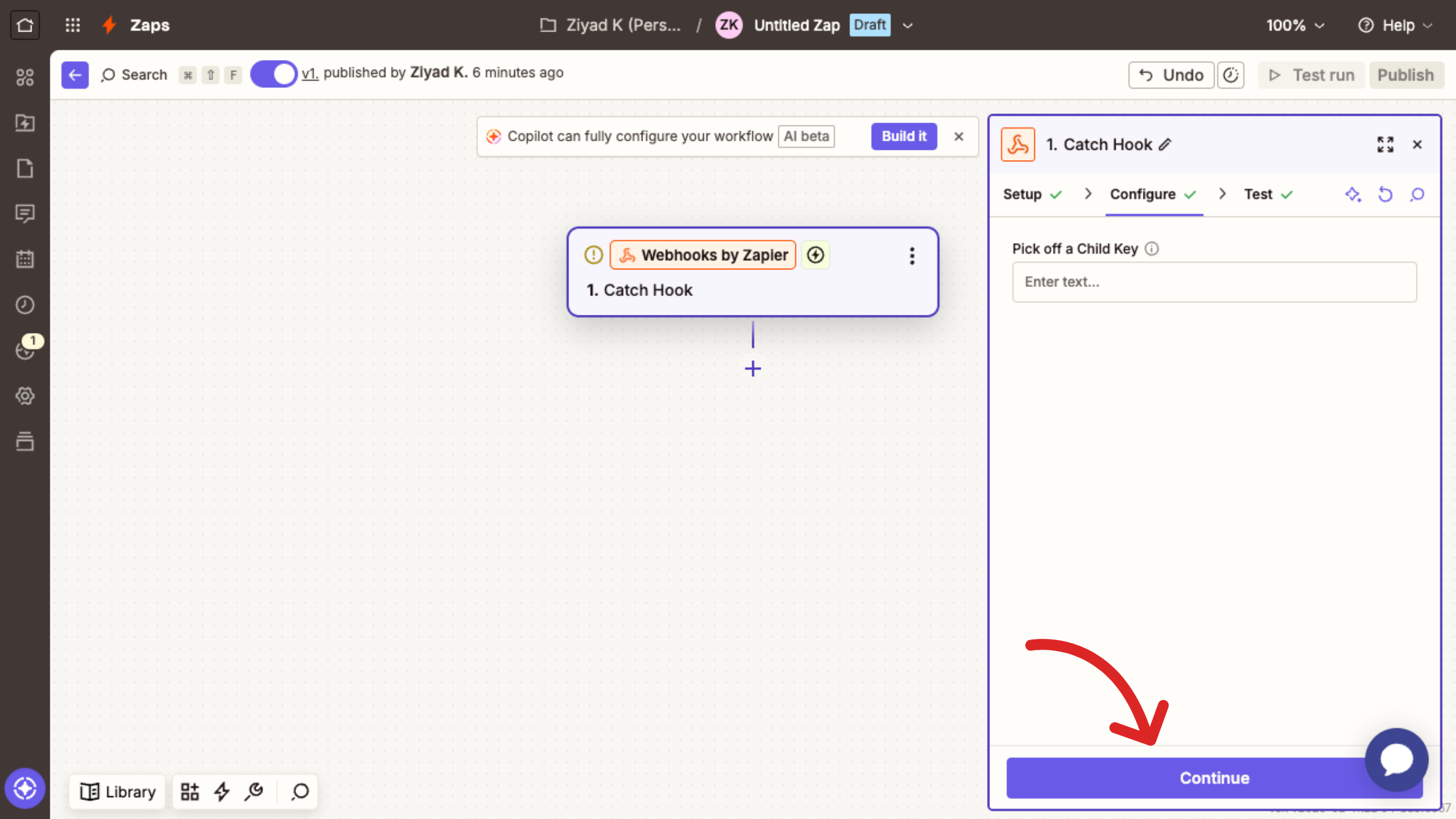Click the settings gear in left sidebar
This screenshot has width=1456, height=819.
coord(25,396)
